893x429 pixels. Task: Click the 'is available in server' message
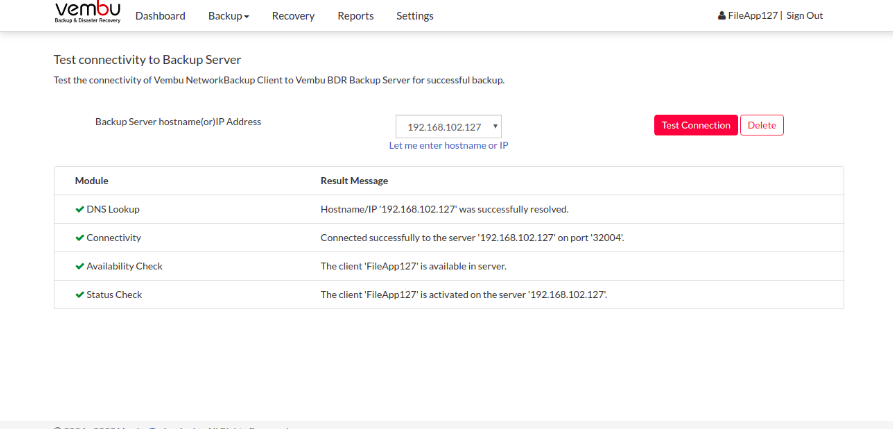tap(413, 266)
